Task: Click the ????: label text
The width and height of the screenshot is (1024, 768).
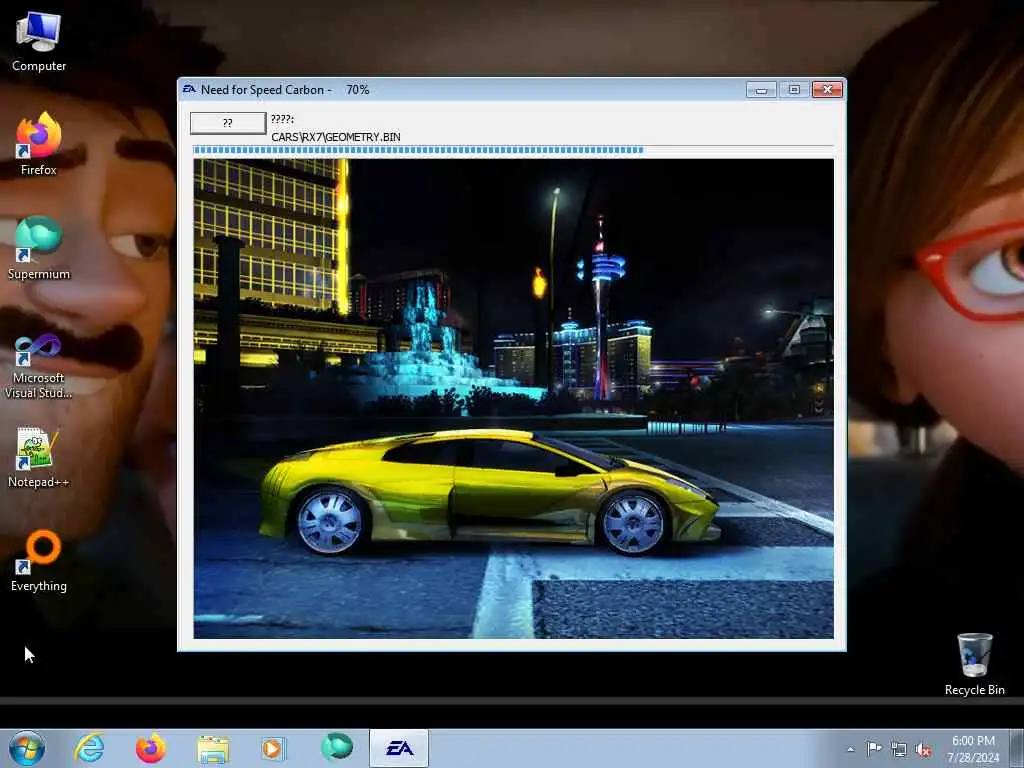Action: [x=282, y=119]
